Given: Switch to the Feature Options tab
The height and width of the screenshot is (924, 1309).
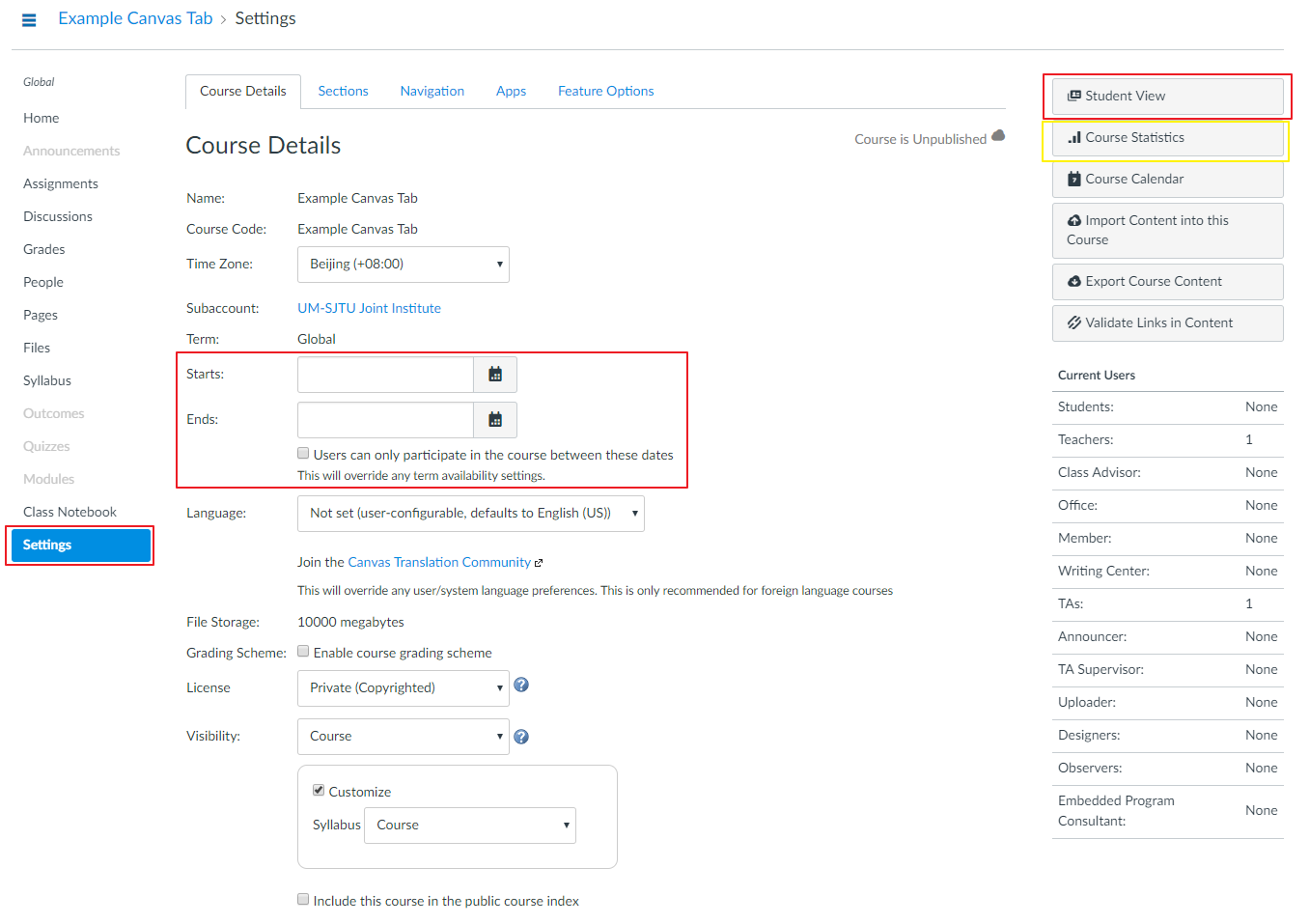Looking at the screenshot, I should [x=605, y=92].
